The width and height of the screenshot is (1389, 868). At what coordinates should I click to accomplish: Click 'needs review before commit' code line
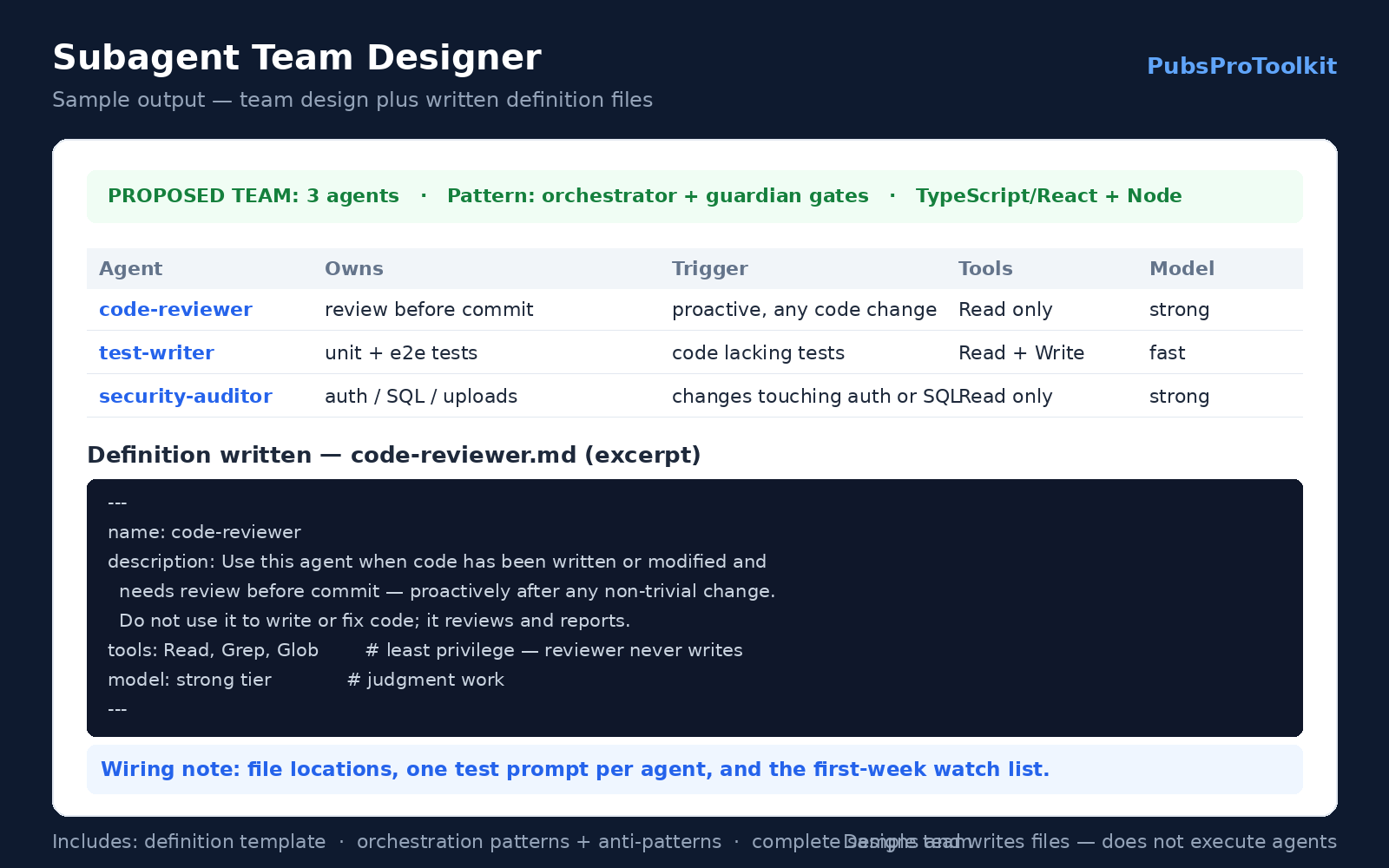447,591
